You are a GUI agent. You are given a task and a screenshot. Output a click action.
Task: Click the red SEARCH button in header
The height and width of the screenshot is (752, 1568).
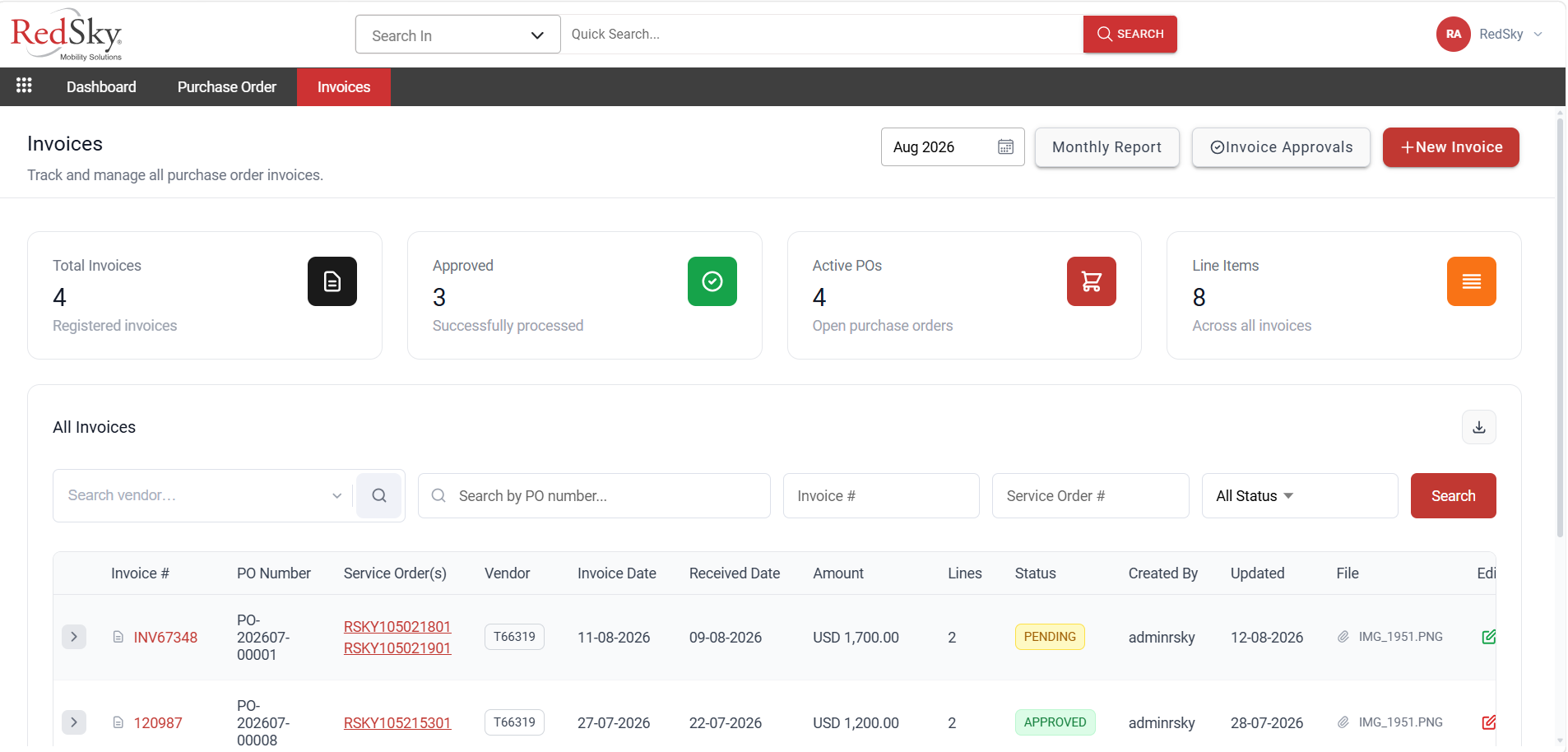click(1130, 35)
